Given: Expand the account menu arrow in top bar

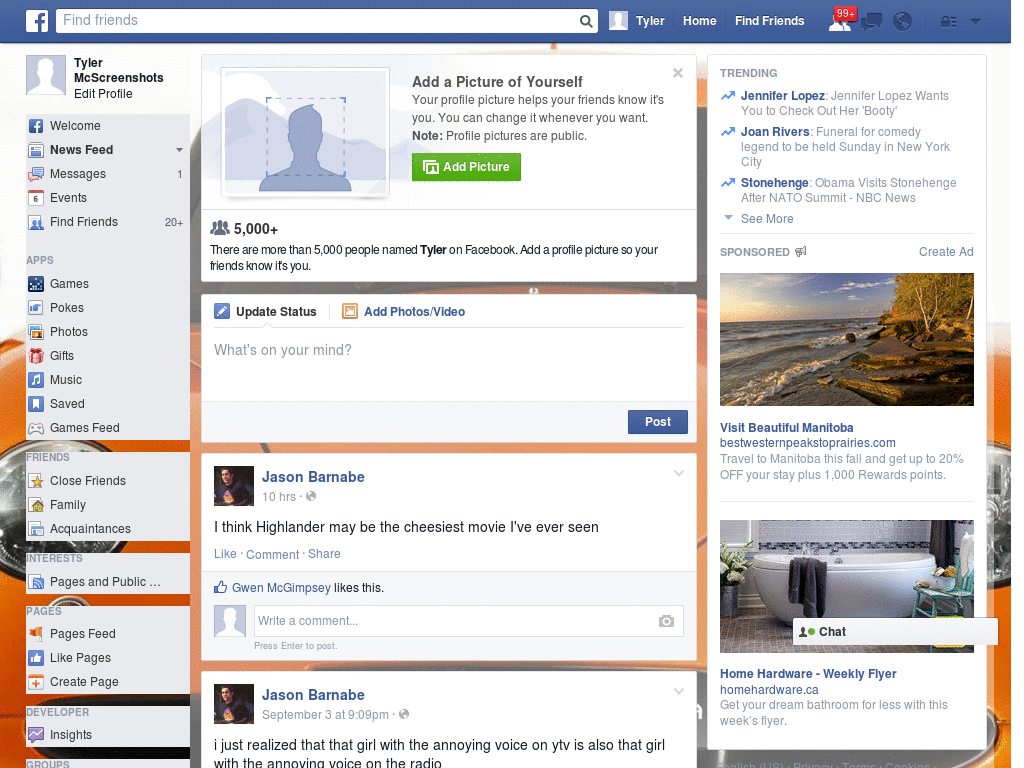Looking at the screenshot, I should pyautogui.click(x=976, y=22).
